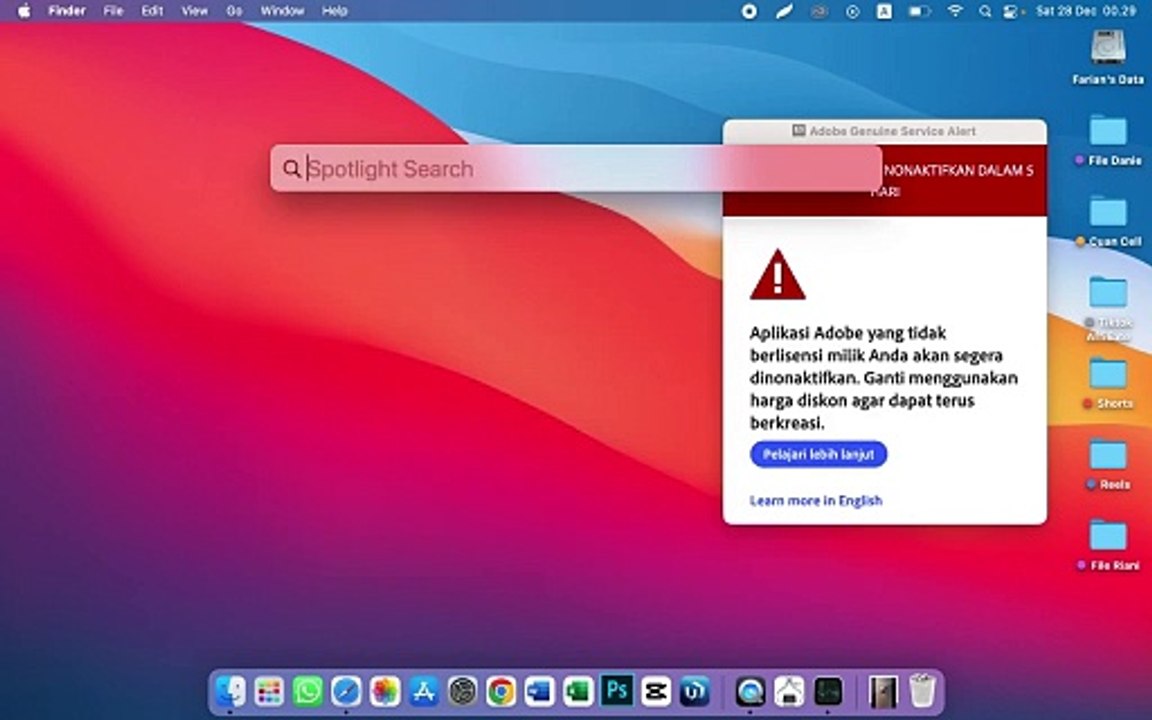Click the Creative Cloud menu bar icon
Image resolution: width=1152 pixels, height=720 pixels.
818,11
